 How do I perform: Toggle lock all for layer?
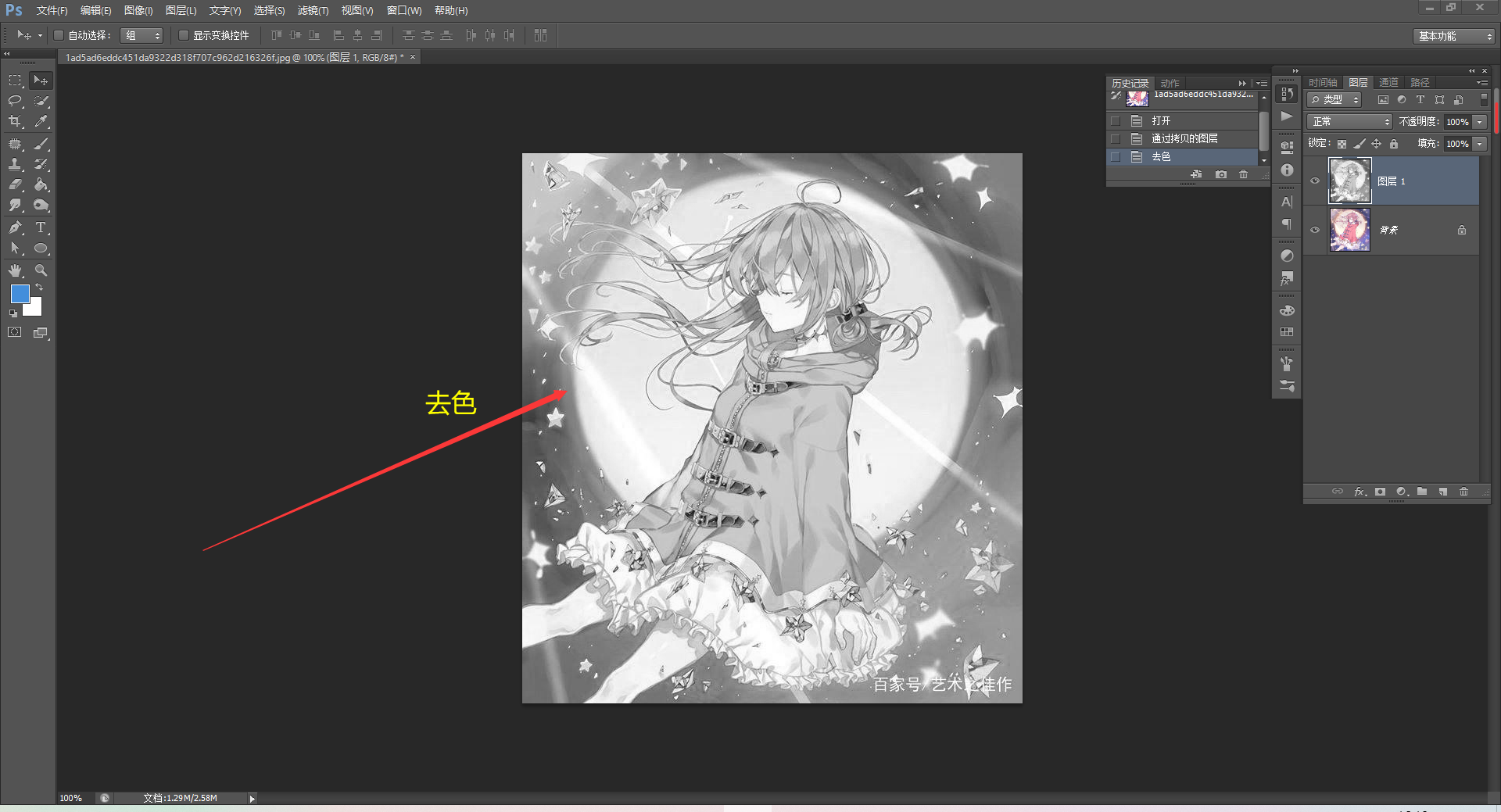pos(1394,144)
